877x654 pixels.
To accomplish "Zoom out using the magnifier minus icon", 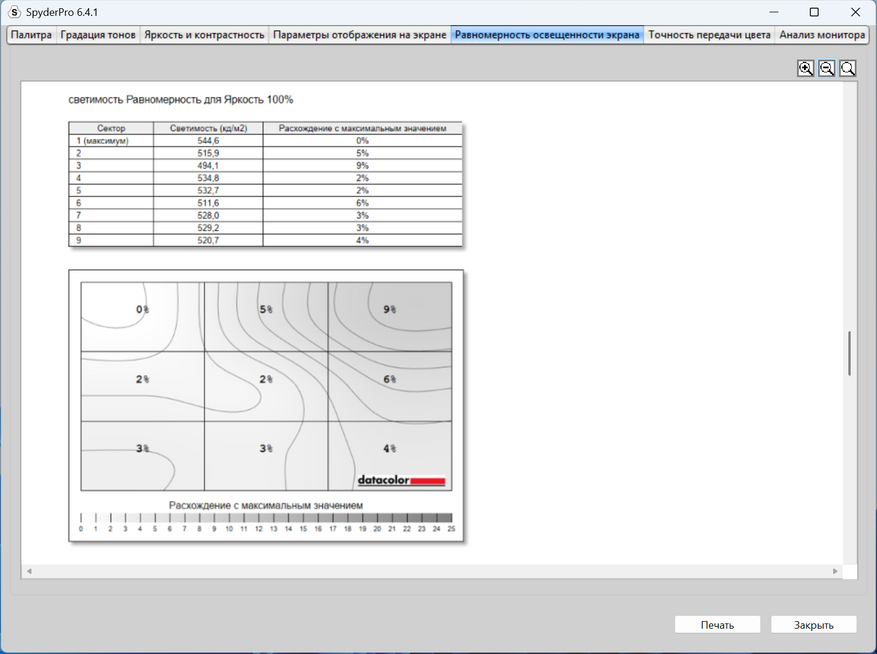I will tap(827, 69).
